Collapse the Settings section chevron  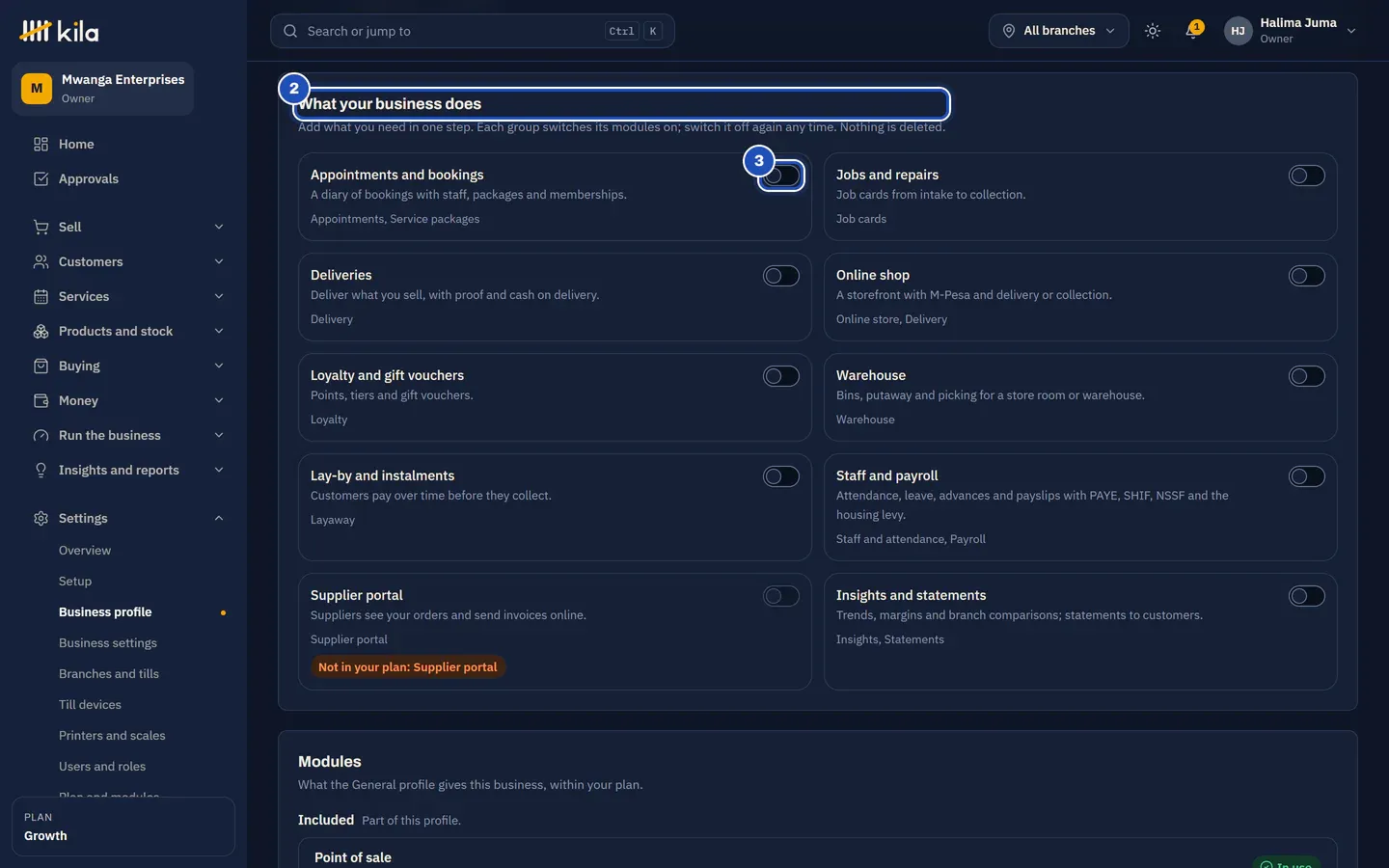219,518
